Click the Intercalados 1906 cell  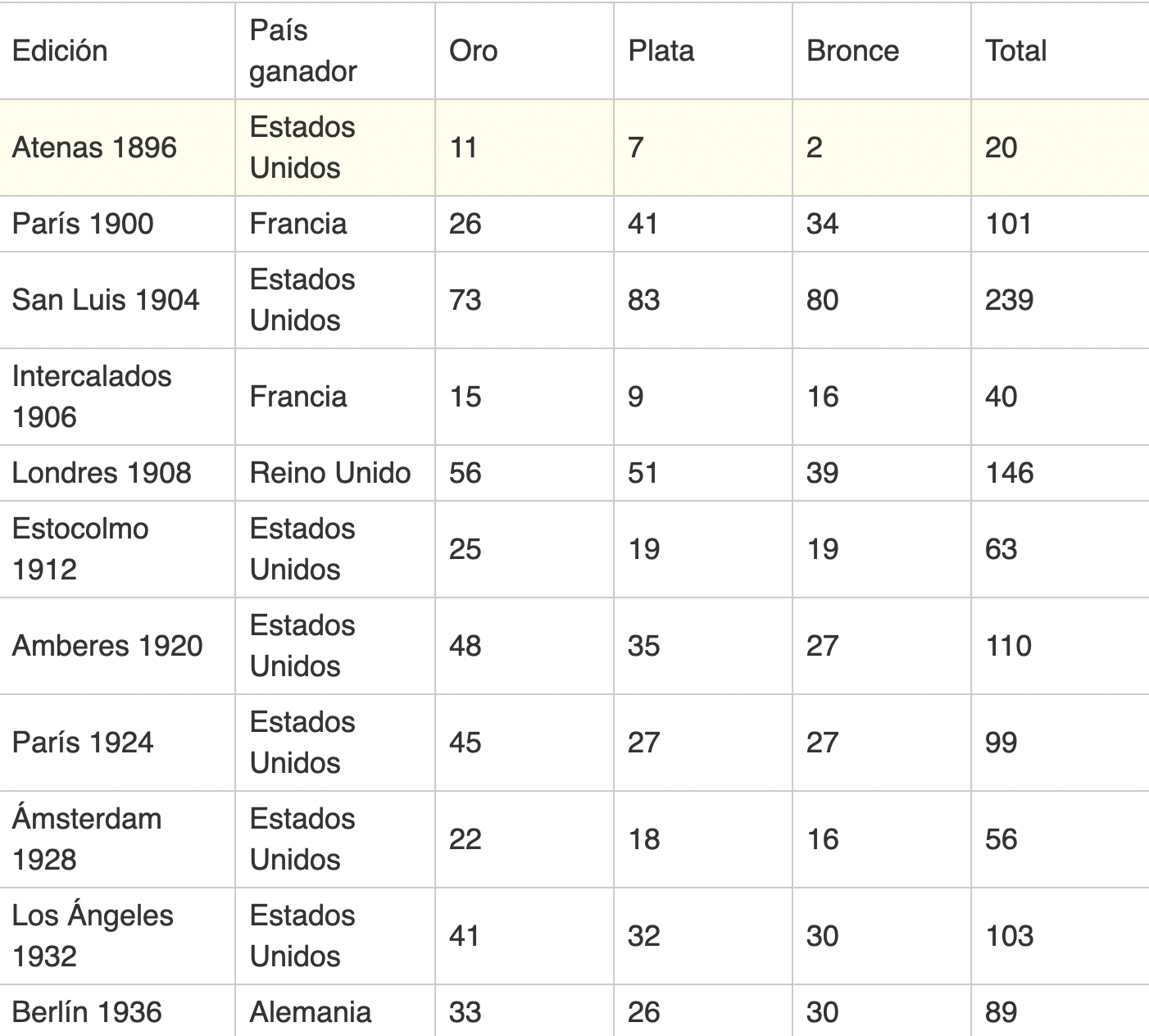[x=117, y=397]
